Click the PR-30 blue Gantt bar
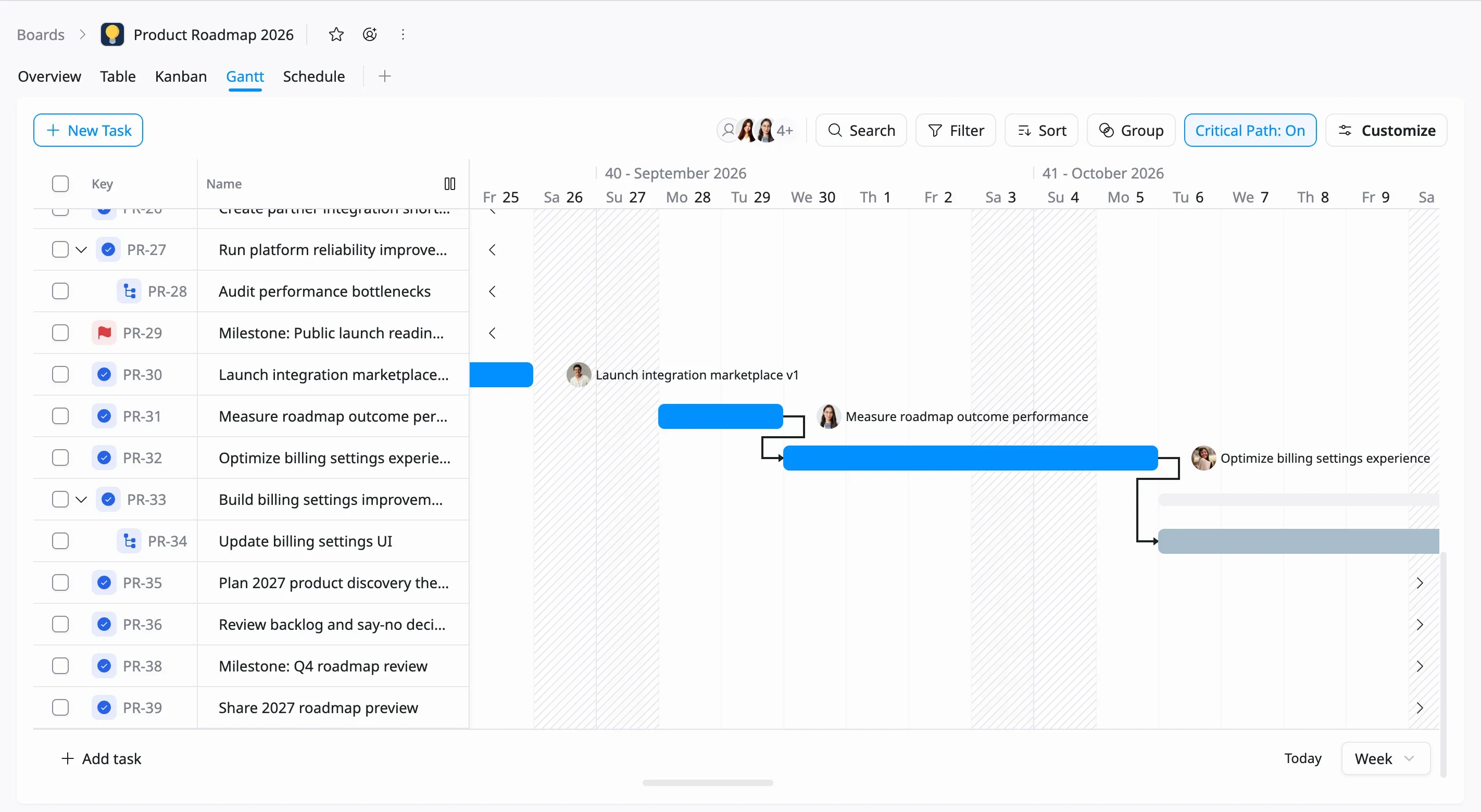 (501, 375)
